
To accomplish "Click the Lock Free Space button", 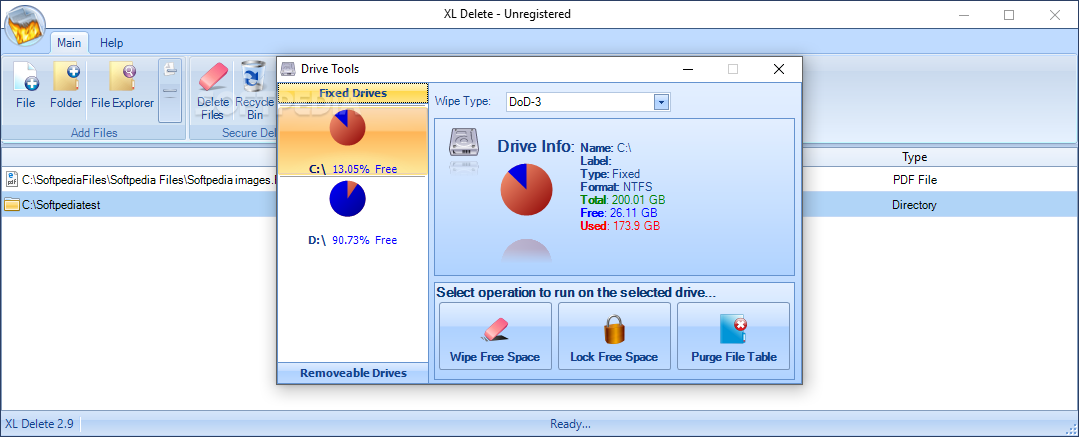I will (615, 336).
